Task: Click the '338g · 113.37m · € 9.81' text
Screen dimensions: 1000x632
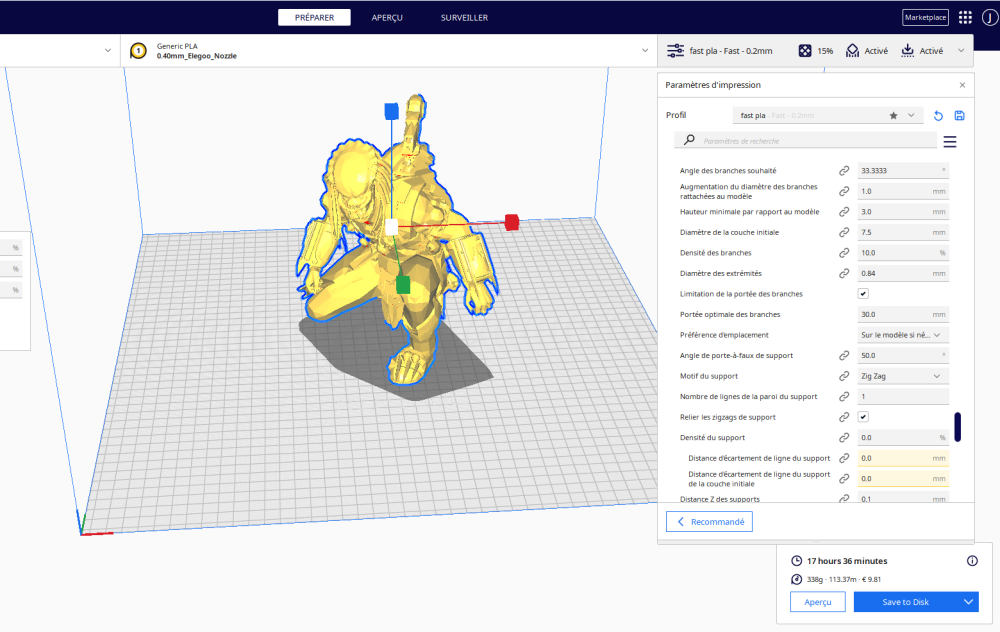Action: click(x=844, y=580)
